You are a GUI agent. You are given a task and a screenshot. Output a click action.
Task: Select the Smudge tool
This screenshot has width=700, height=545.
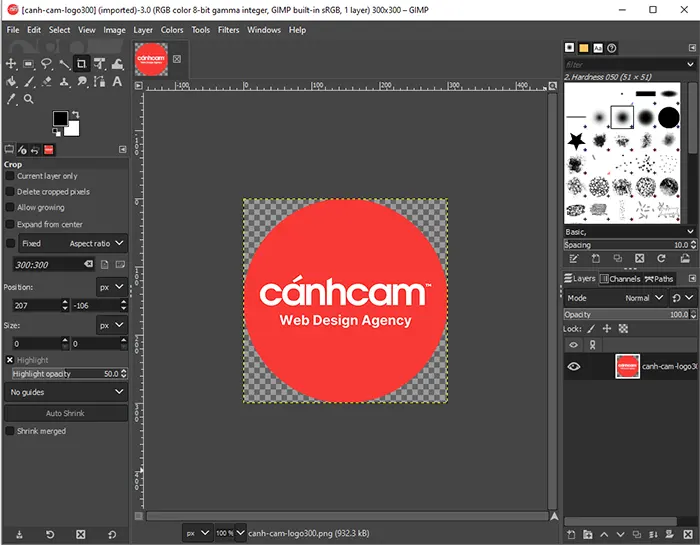click(82, 82)
